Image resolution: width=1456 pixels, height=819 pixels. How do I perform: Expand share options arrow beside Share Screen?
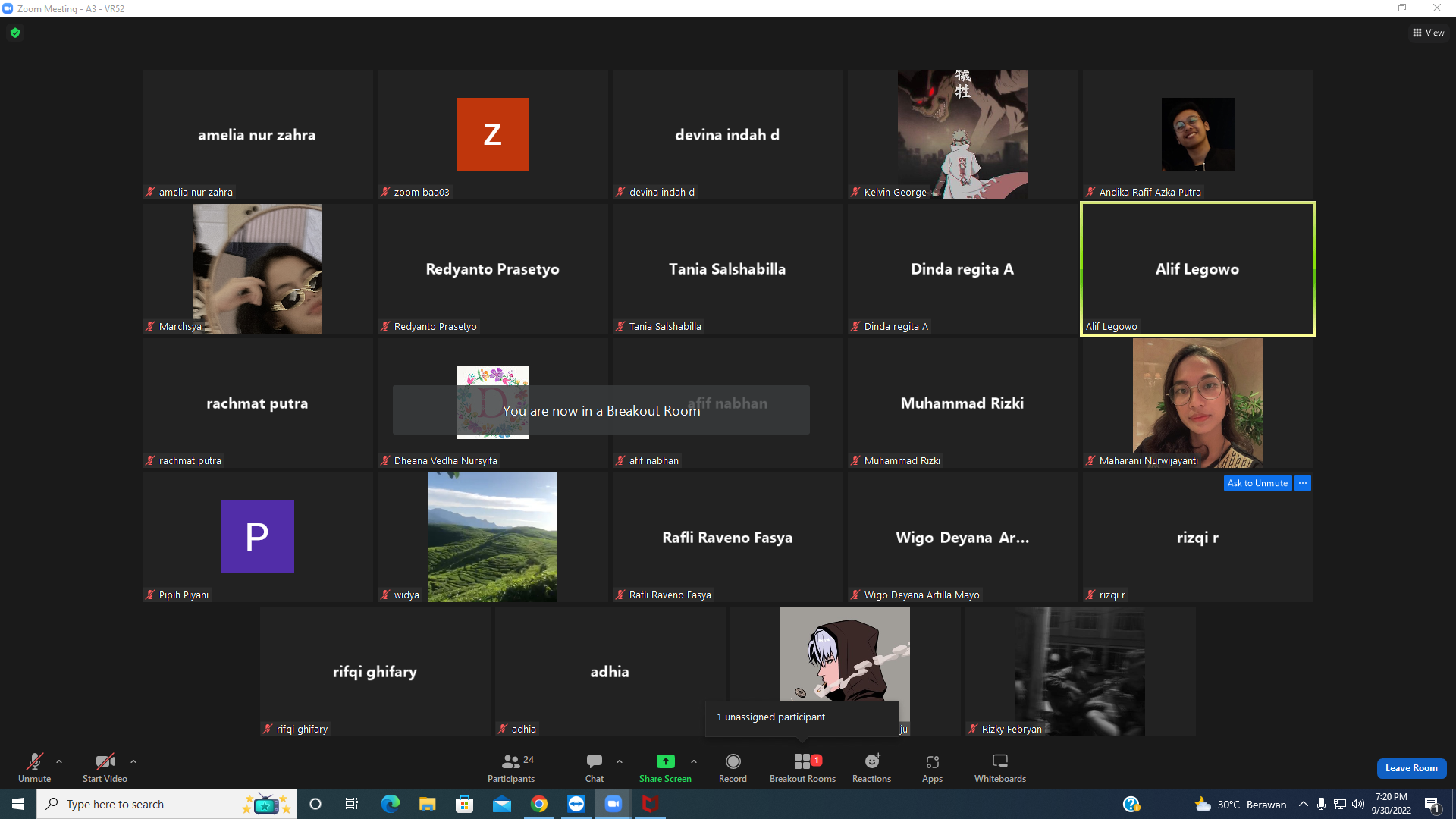tap(694, 761)
